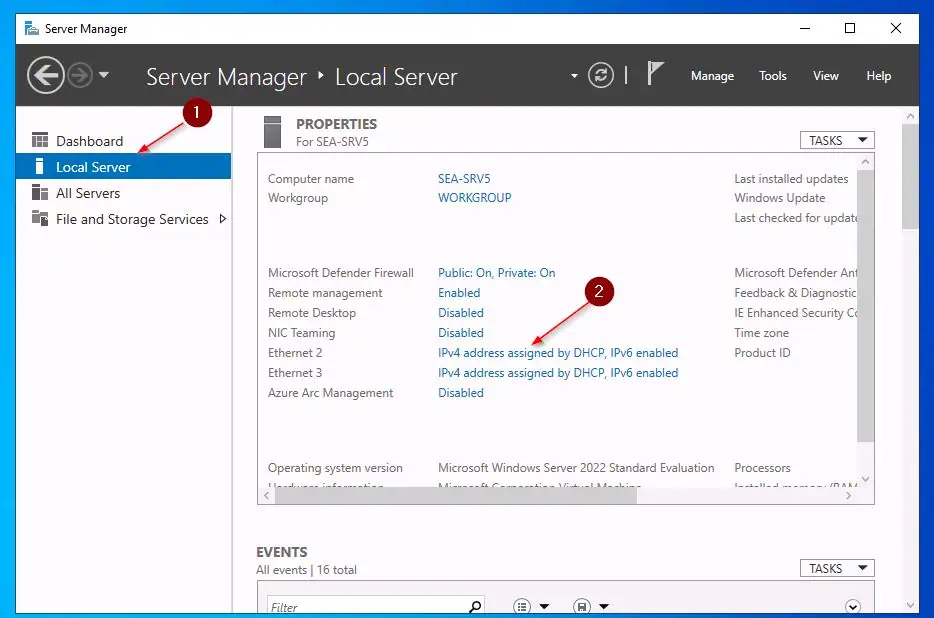The image size is (934, 618).
Task: Click Microsoft Windows Server 2022 Standard Evaluation text
Action: point(576,468)
